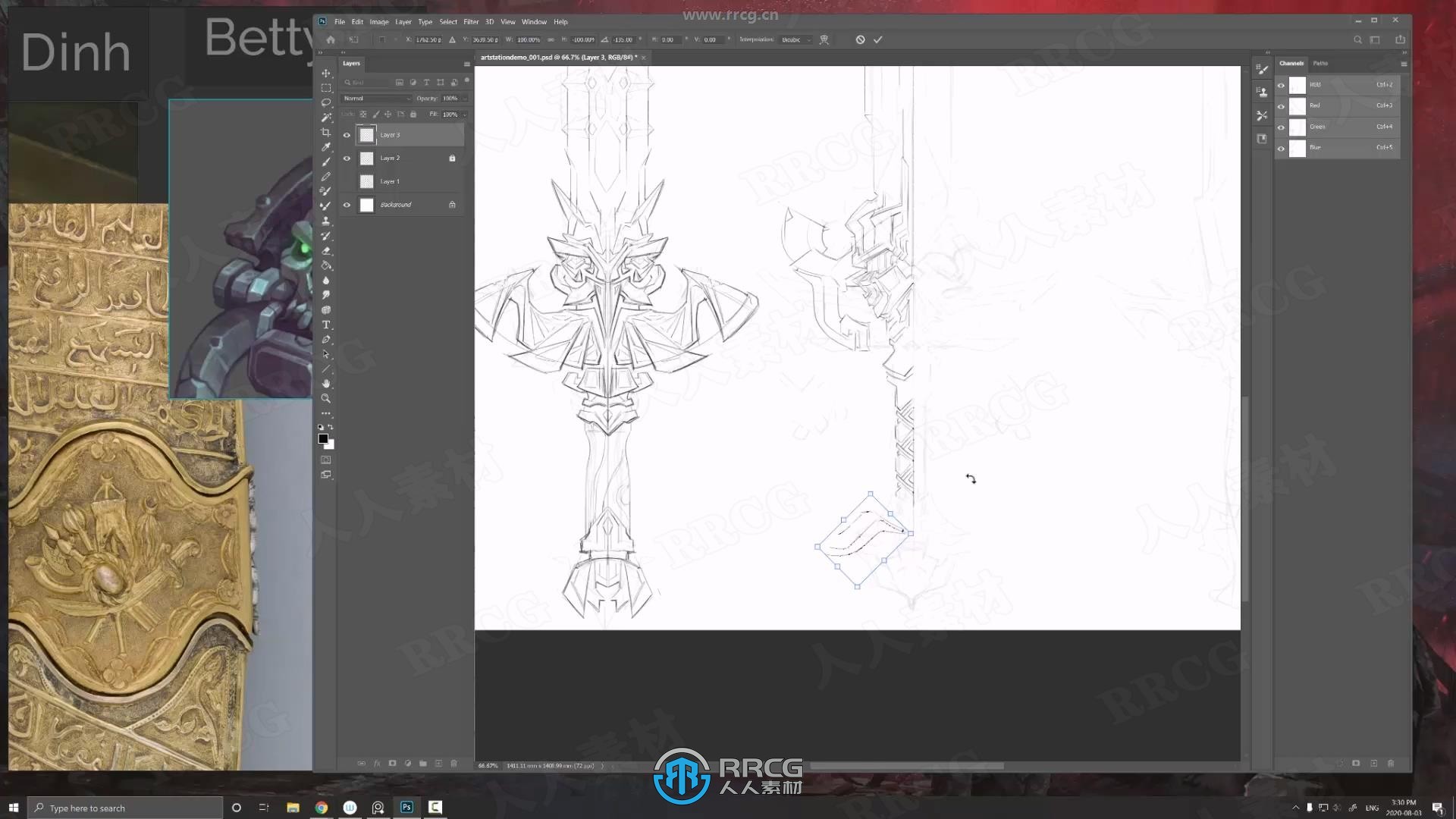Screen dimensions: 1456x819
Task: Open the File menu
Action: pos(340,22)
